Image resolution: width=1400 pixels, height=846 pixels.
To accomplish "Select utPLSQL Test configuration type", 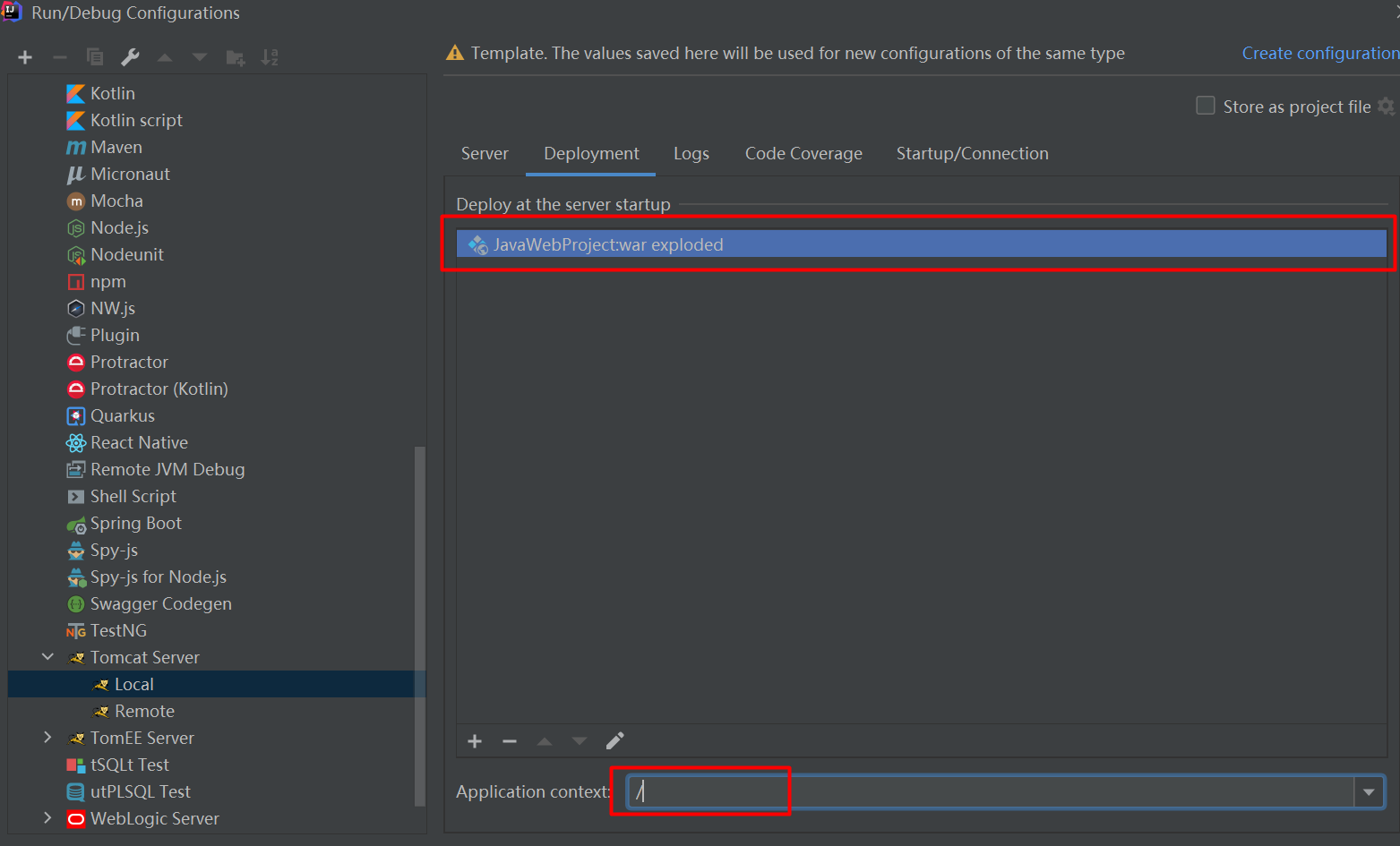I will pos(141,791).
